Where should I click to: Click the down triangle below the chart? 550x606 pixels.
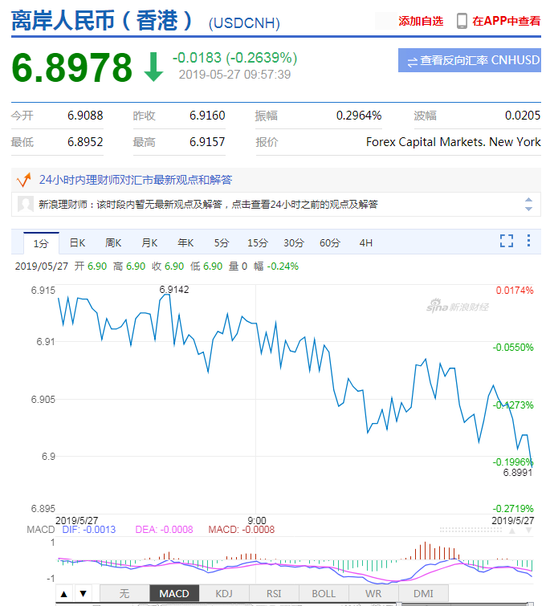(x=83, y=594)
